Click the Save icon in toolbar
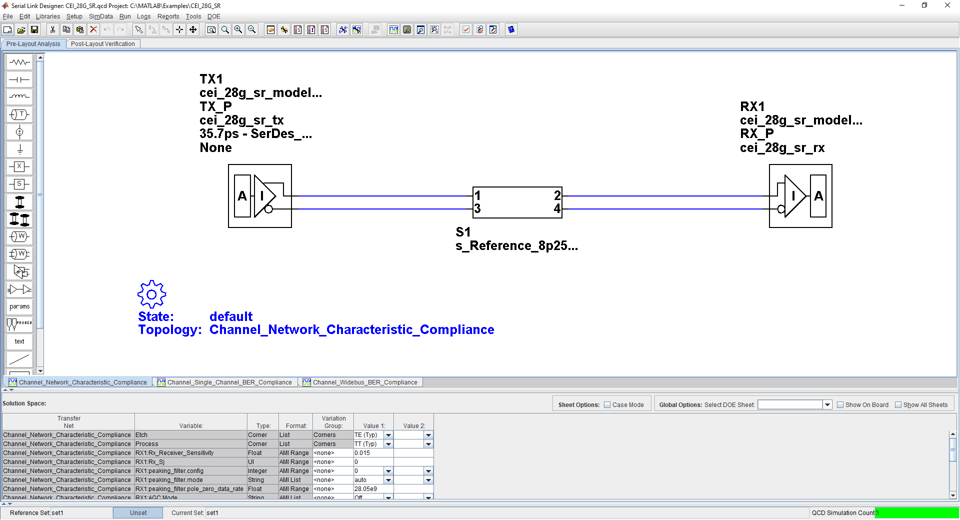The width and height of the screenshot is (960, 520). point(34,30)
